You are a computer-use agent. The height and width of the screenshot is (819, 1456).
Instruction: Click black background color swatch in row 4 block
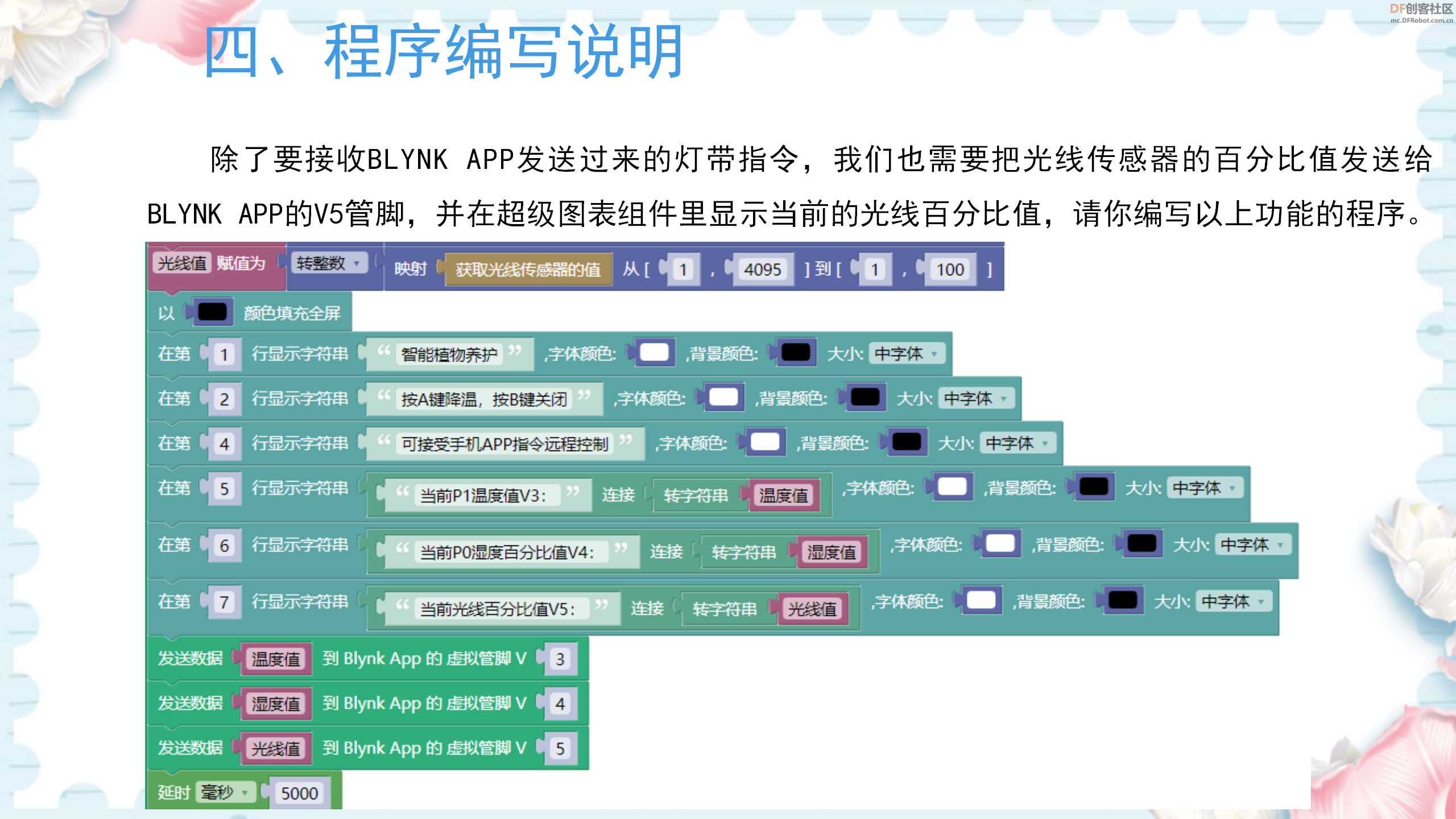[907, 442]
